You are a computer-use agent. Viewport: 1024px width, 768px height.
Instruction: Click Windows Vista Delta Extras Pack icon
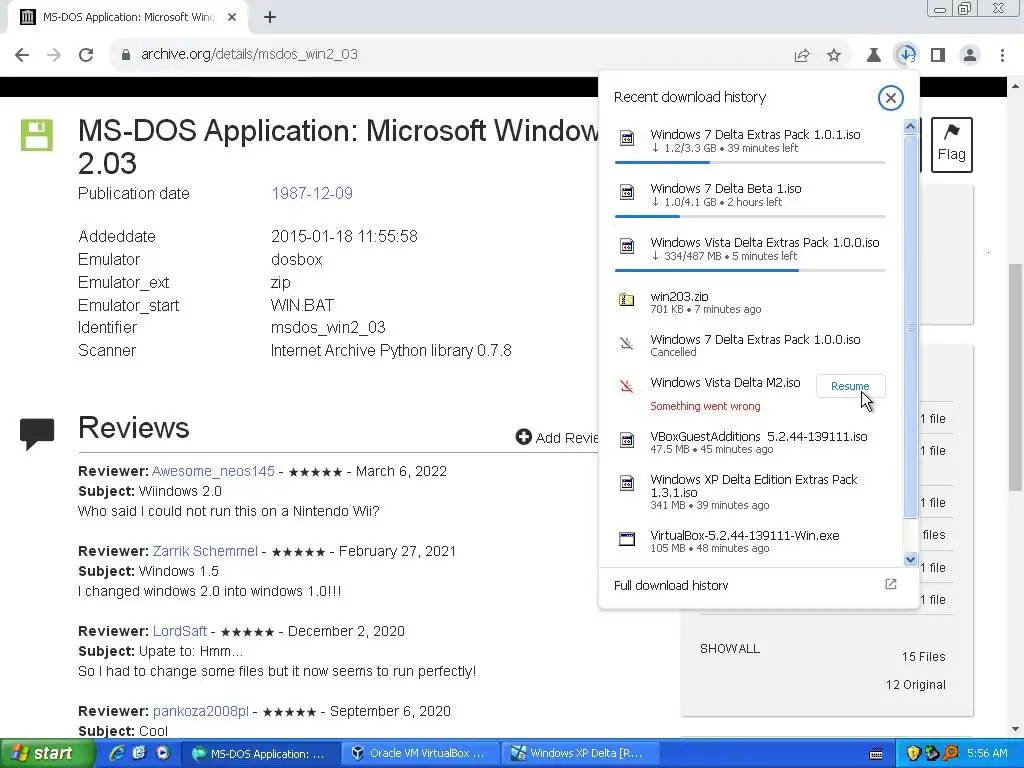point(626,247)
